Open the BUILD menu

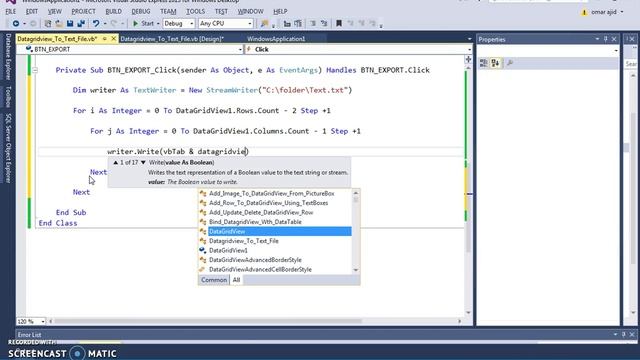[x=113, y=11]
